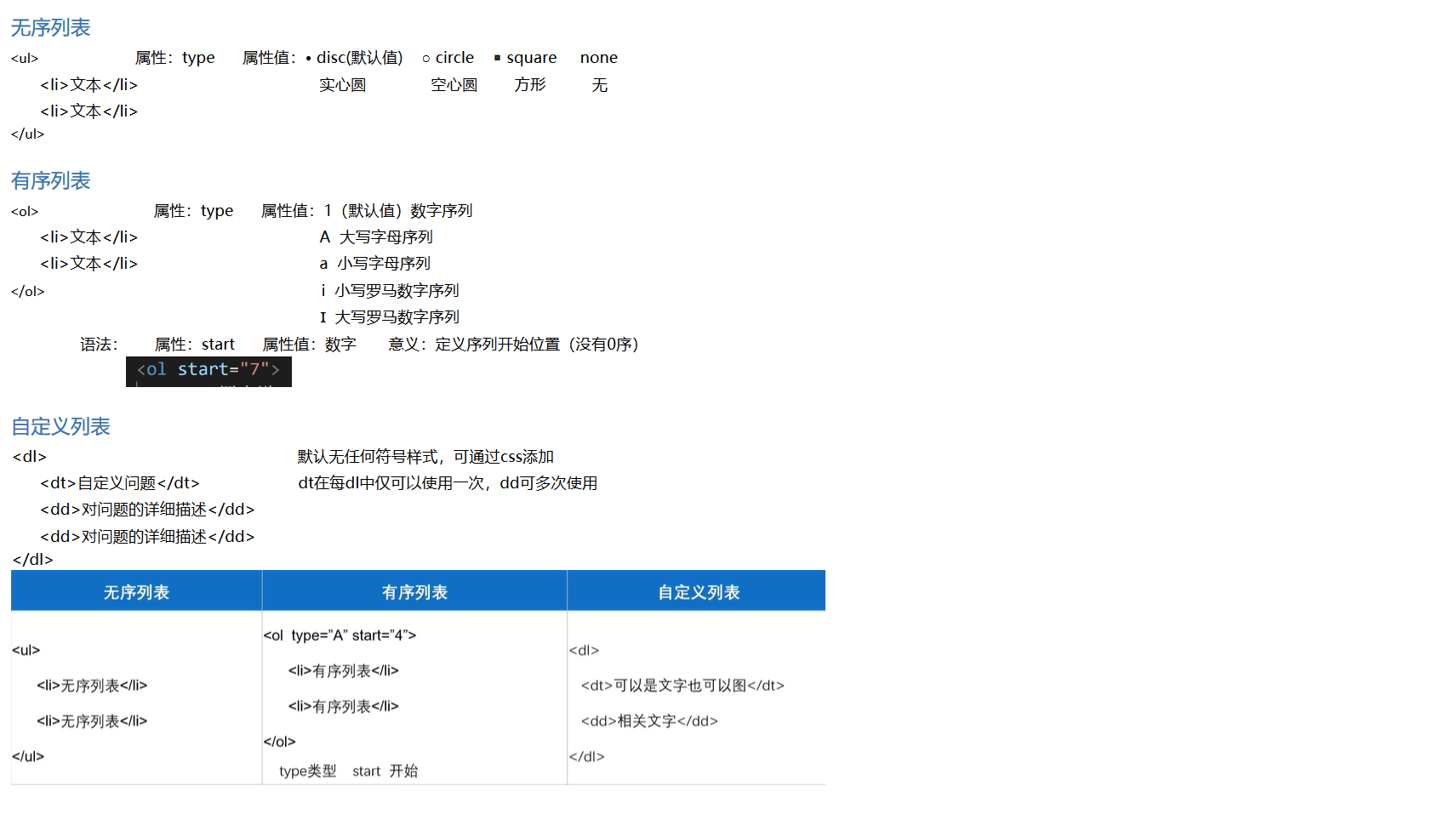
Task: Click <ol type="A" start="4"> in table
Action: [340, 635]
